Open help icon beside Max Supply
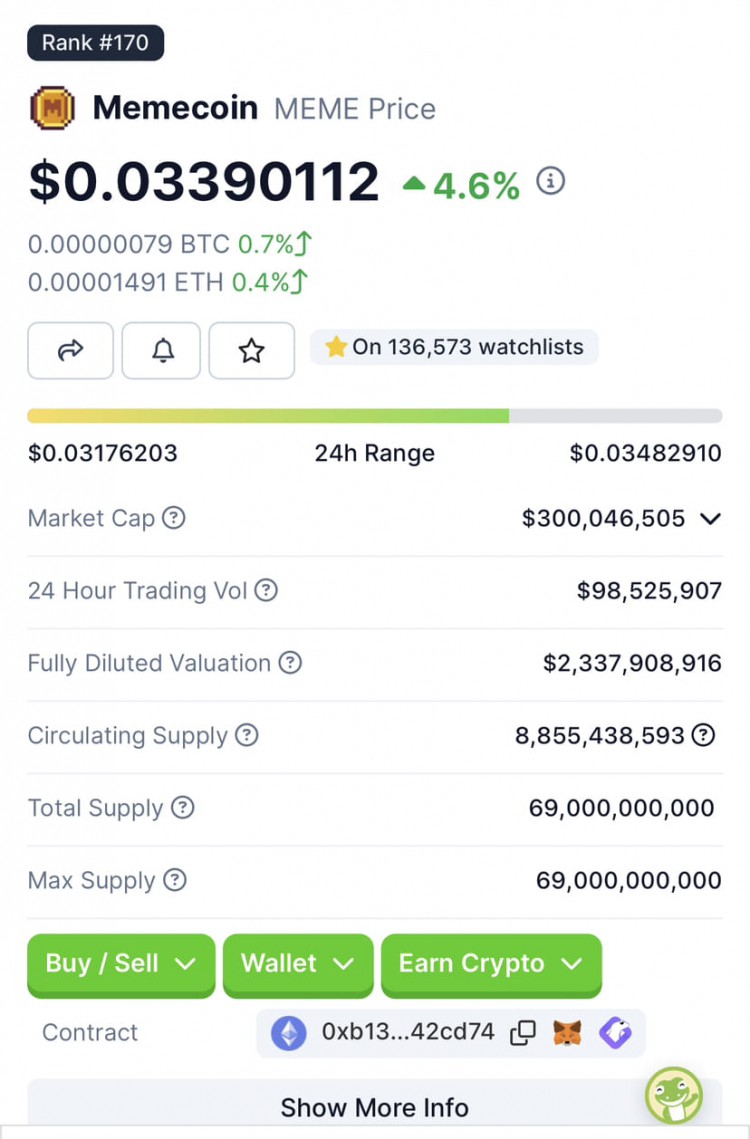The image size is (750, 1139). tap(174, 880)
